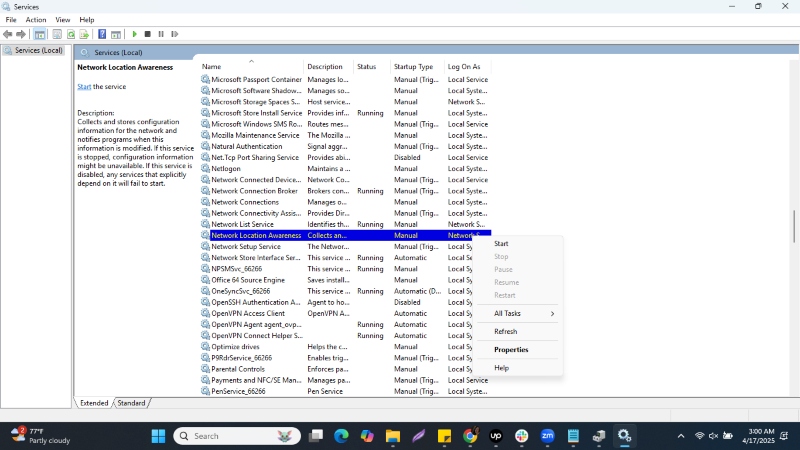Open the Help menu in menu bar
Screen dimensions: 800x450
87,20
